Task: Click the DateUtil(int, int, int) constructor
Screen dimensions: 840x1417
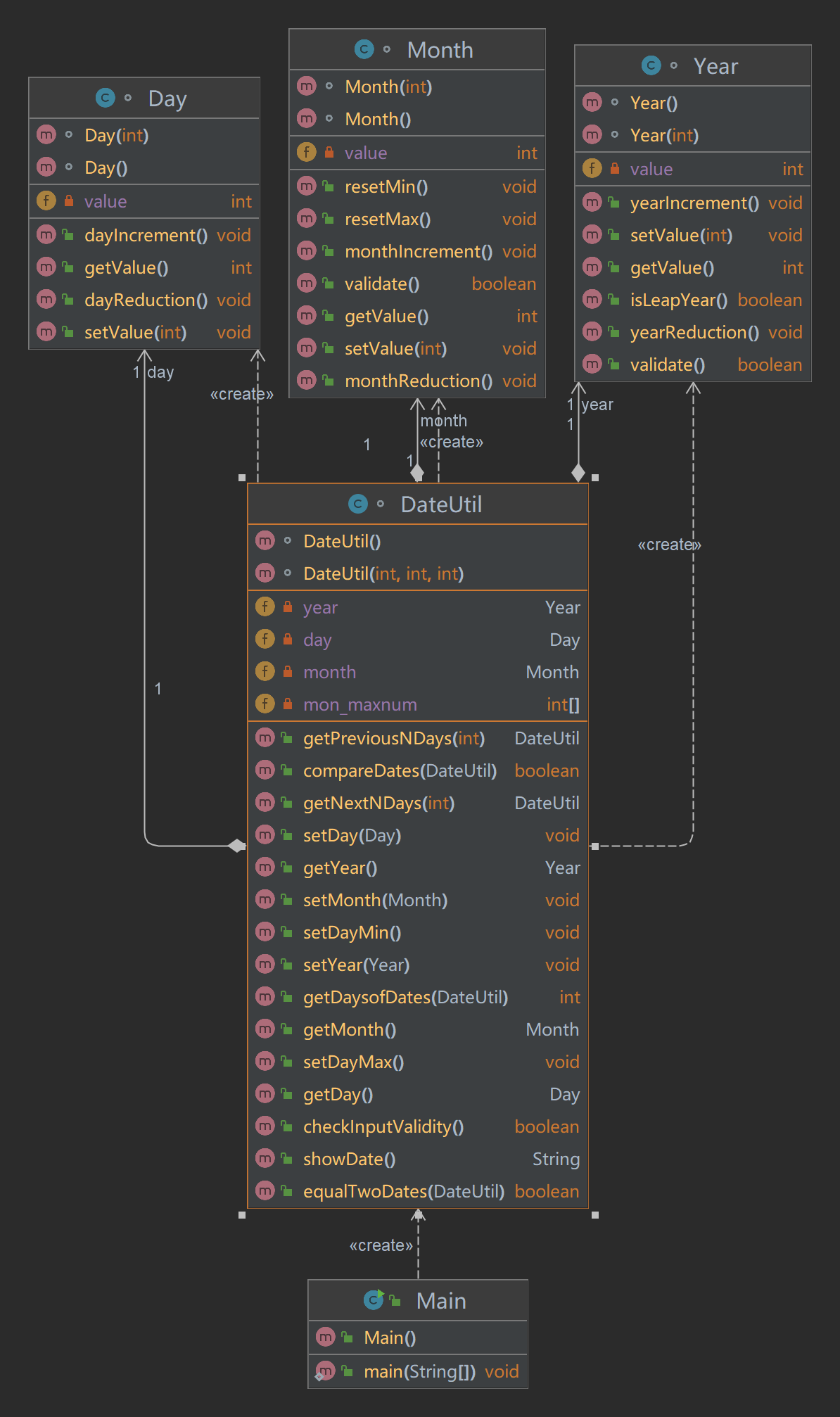Action: coord(383,573)
